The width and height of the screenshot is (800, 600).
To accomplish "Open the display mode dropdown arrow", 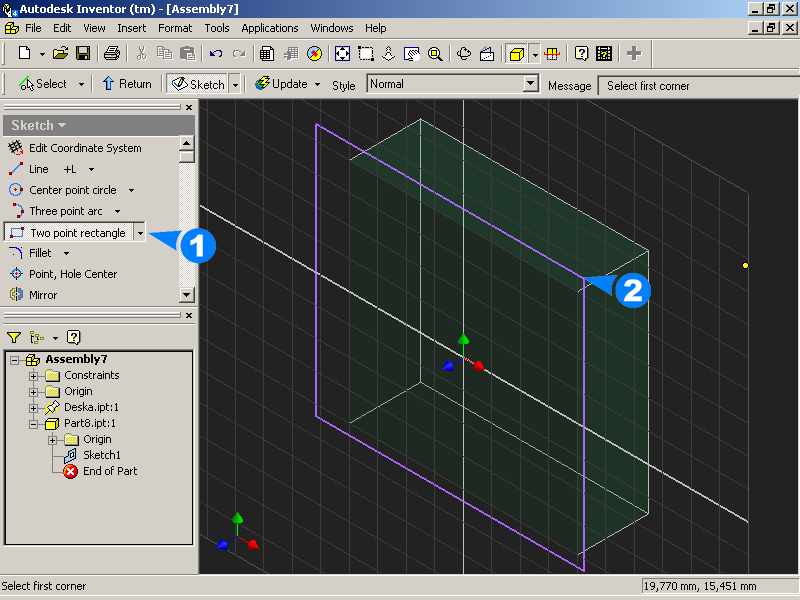I will 534,54.
